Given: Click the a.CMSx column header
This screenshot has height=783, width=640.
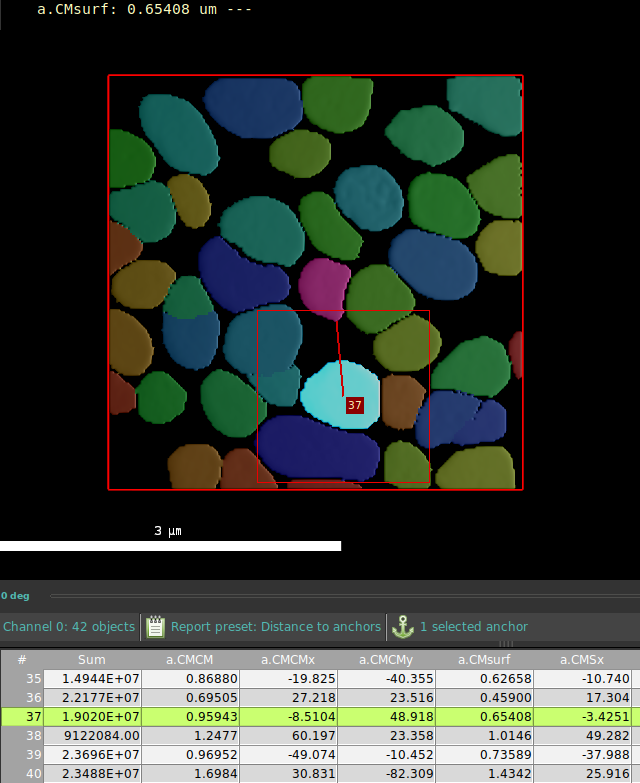Looking at the screenshot, I should click(583, 660).
